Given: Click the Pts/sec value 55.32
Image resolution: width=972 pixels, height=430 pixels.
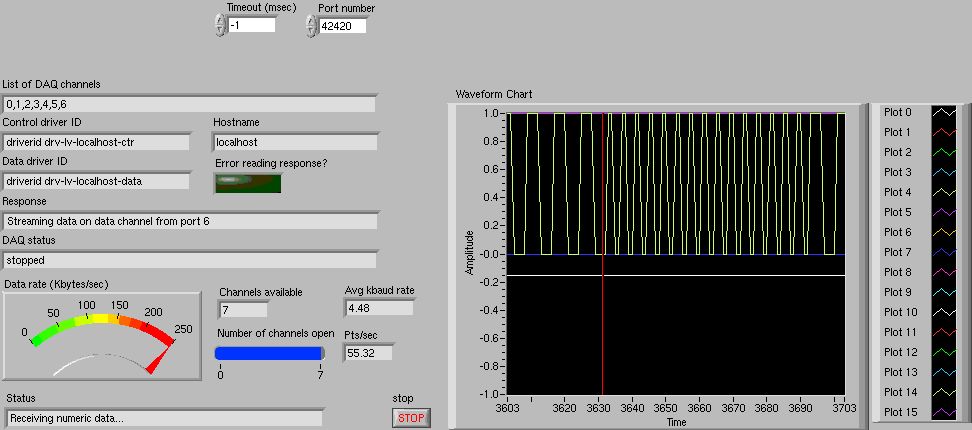Looking at the screenshot, I should pyautogui.click(x=368, y=353).
